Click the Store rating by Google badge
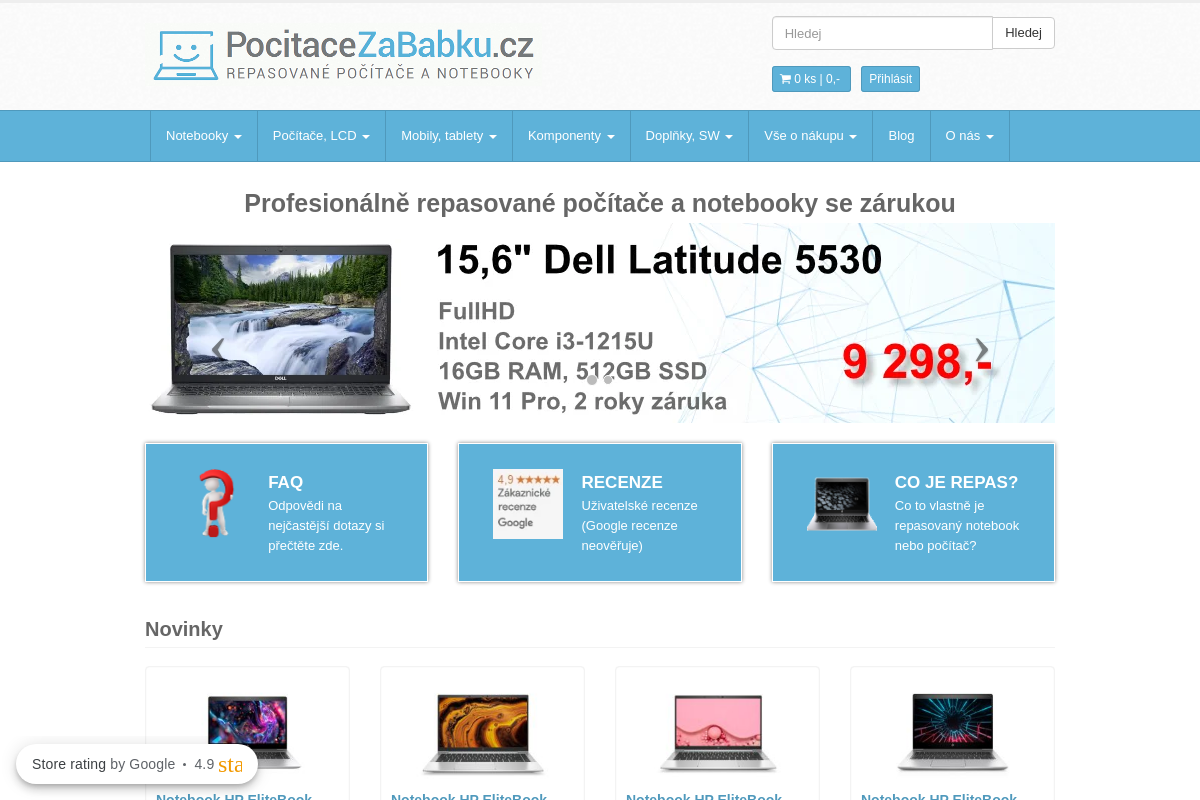Viewport: 1200px width, 800px height. [x=137, y=764]
